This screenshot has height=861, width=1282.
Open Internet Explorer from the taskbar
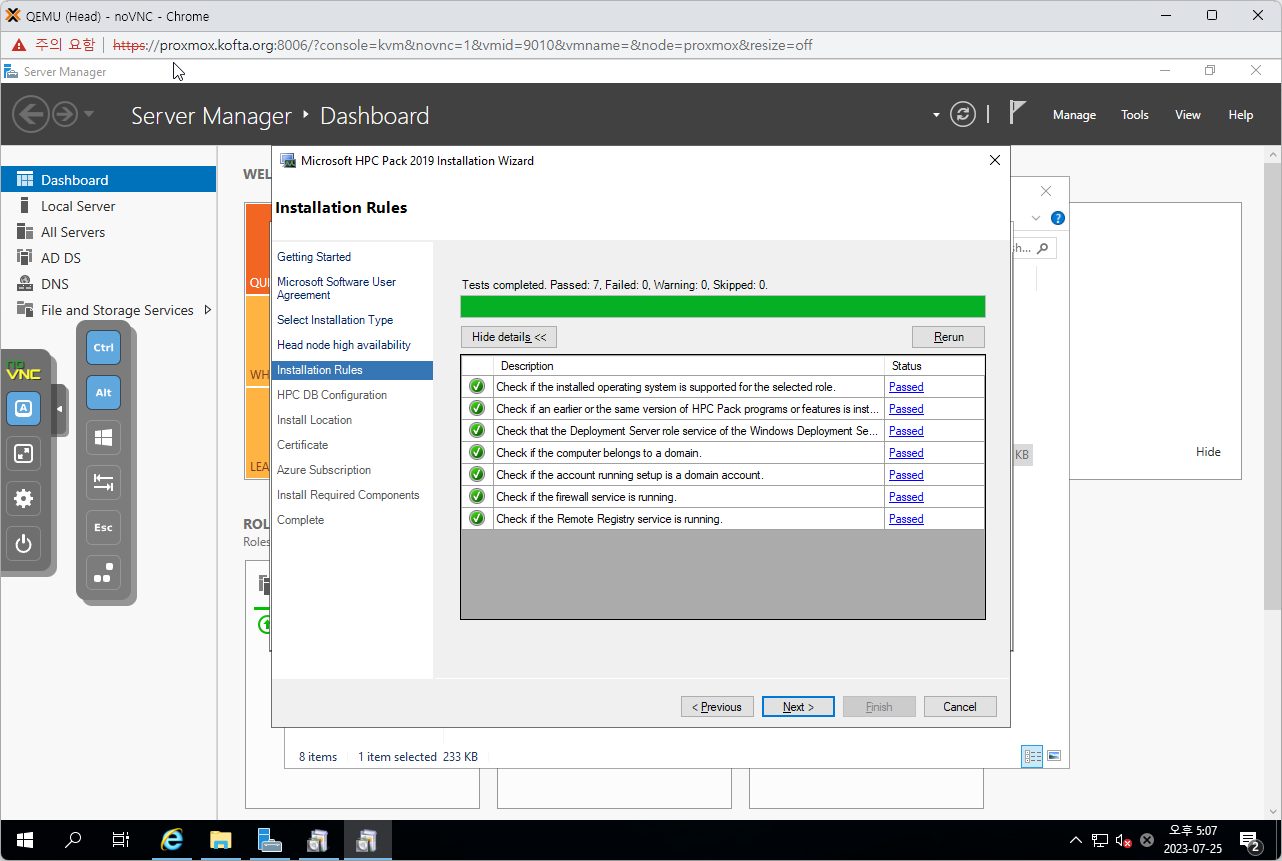[x=172, y=840]
